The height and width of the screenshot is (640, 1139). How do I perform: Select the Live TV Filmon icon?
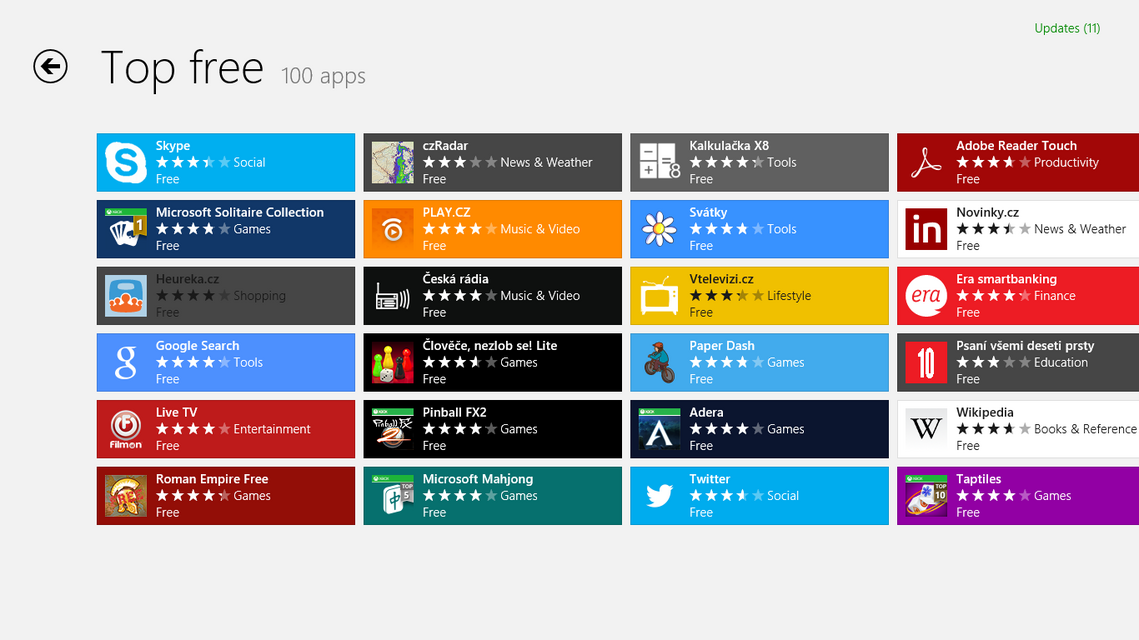[125, 429]
